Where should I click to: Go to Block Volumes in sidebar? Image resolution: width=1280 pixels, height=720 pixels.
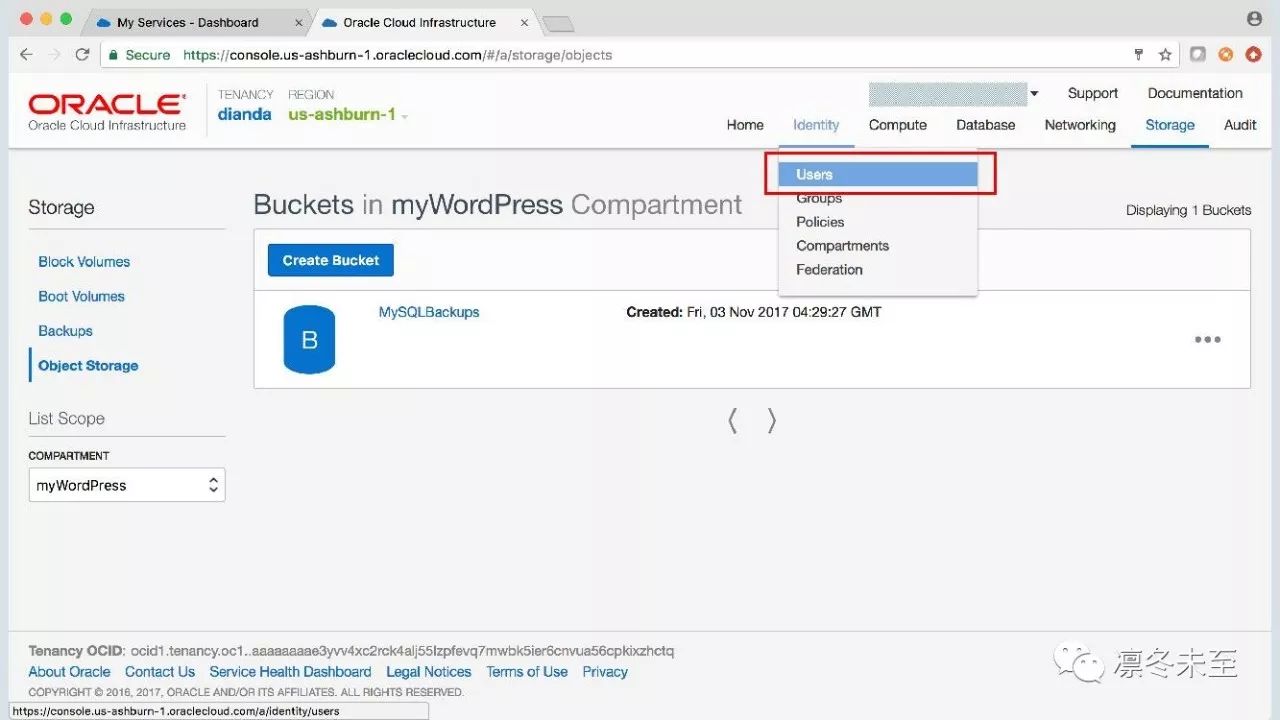click(84, 262)
